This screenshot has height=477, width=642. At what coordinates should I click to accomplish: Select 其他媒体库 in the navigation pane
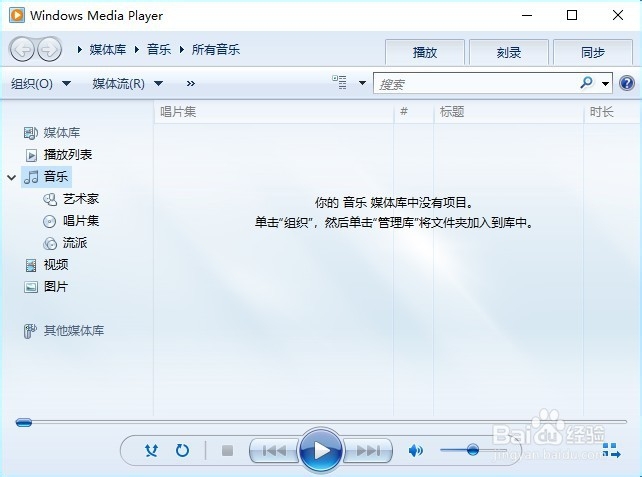74,331
